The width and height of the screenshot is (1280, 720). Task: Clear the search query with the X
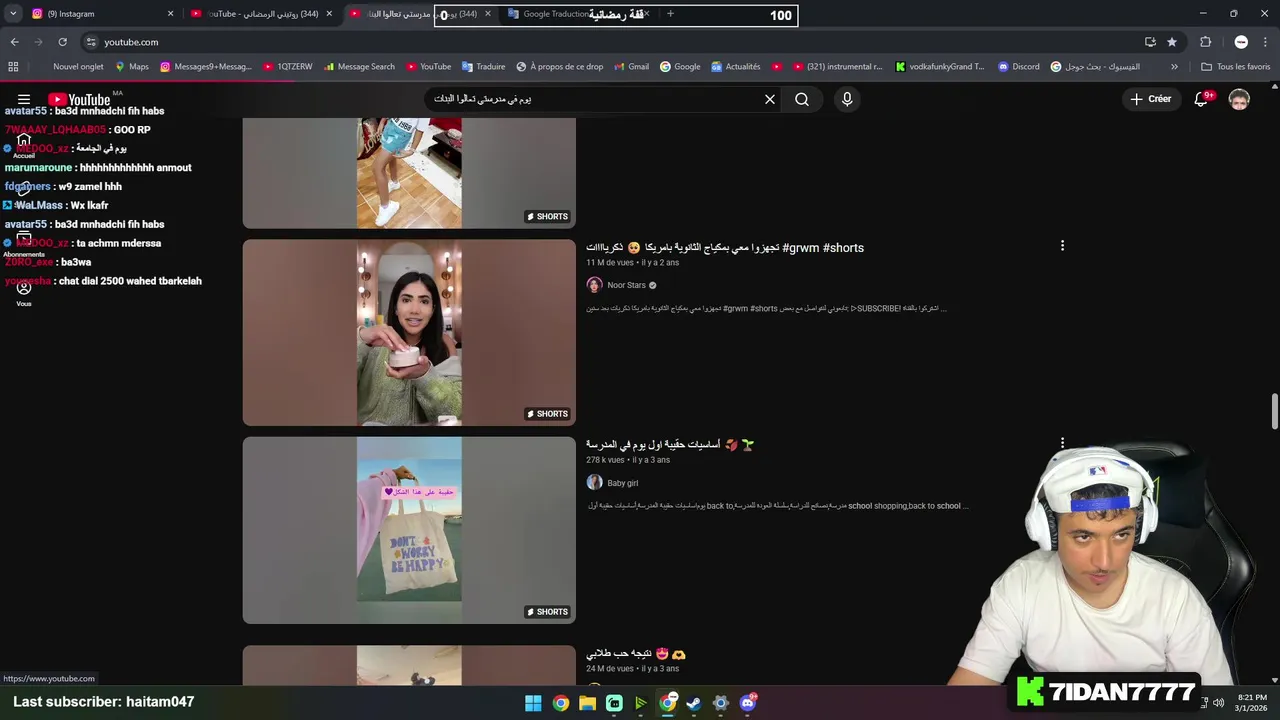click(x=770, y=99)
